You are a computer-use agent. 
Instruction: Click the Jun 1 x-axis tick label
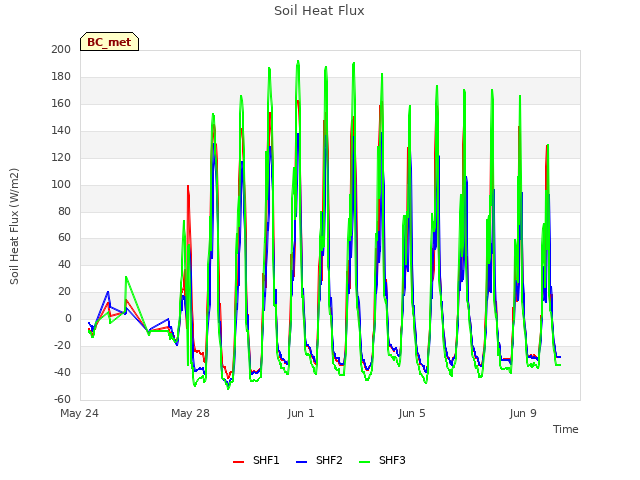click(301, 413)
